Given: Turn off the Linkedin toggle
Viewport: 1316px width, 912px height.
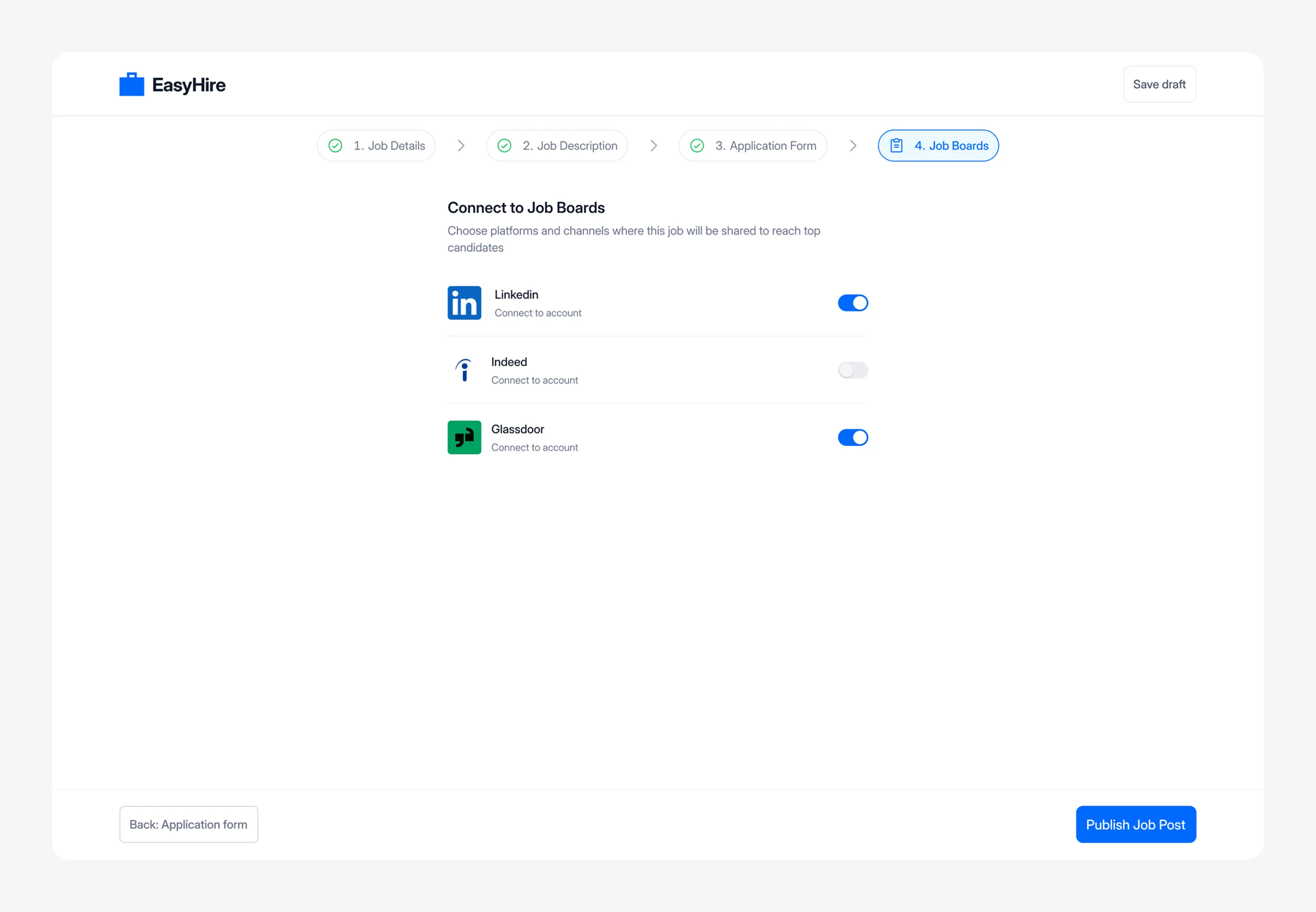Looking at the screenshot, I should coord(852,303).
